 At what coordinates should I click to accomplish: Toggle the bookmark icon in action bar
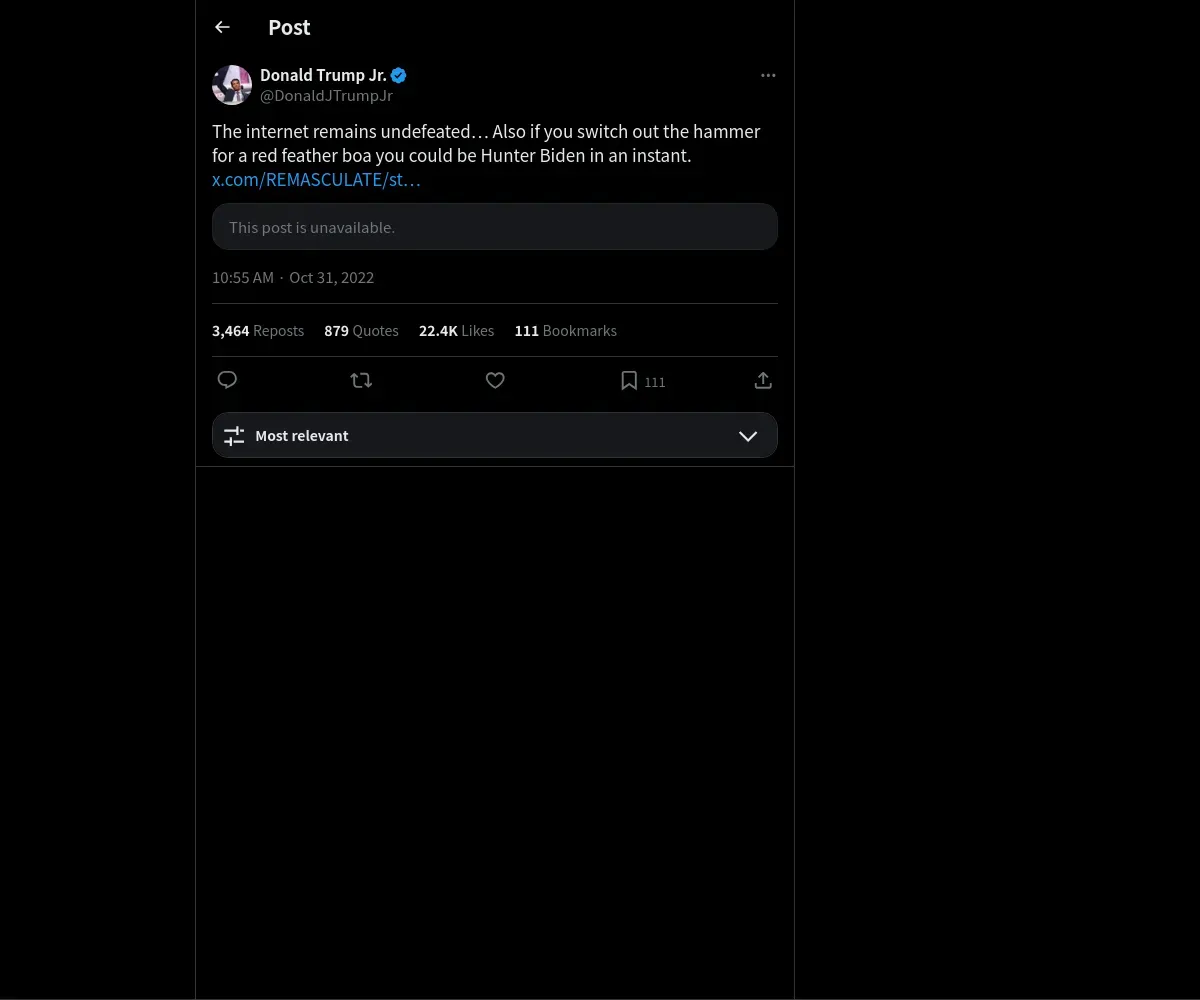tap(629, 380)
